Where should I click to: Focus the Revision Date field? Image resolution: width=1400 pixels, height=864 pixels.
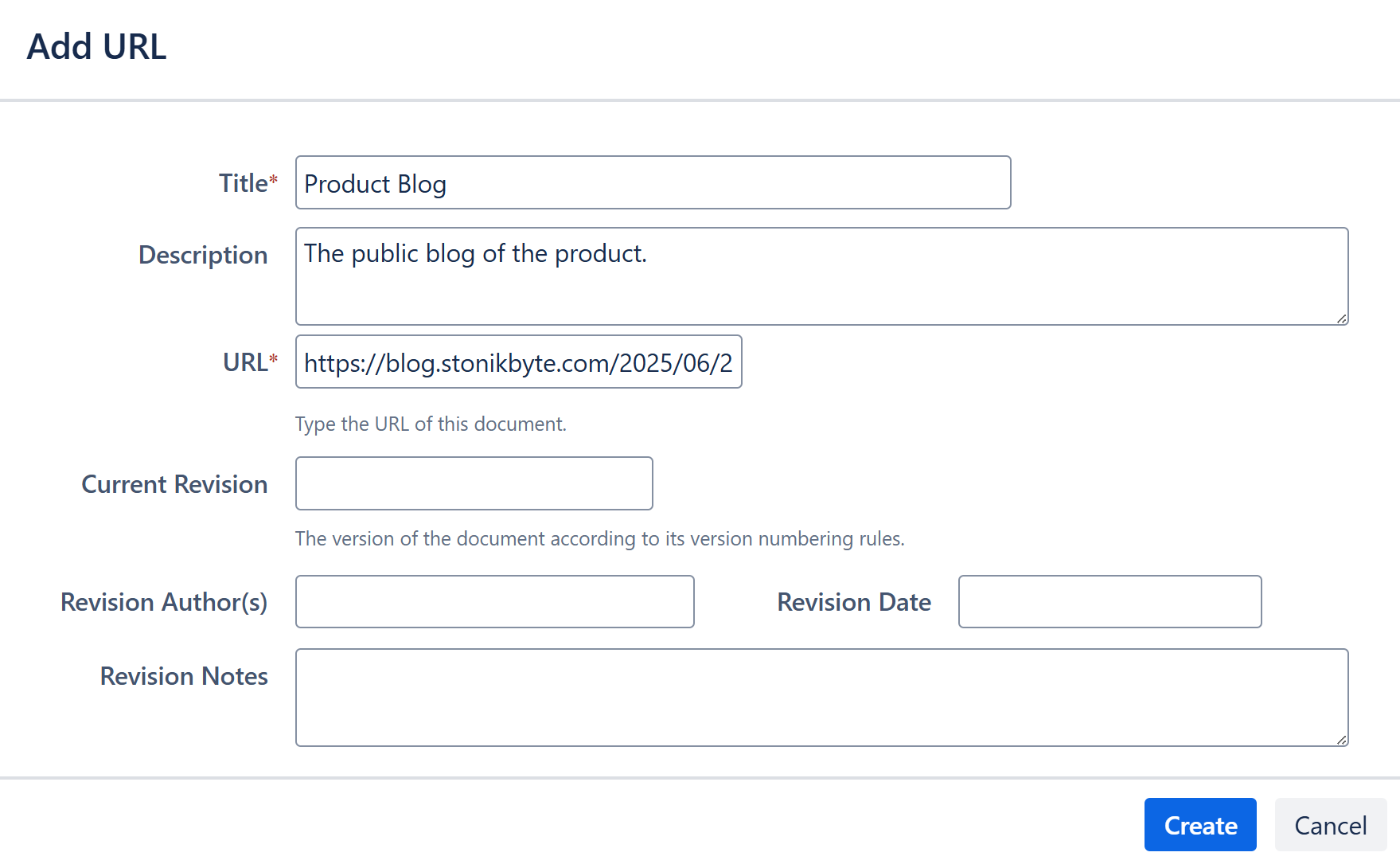pyautogui.click(x=1109, y=602)
